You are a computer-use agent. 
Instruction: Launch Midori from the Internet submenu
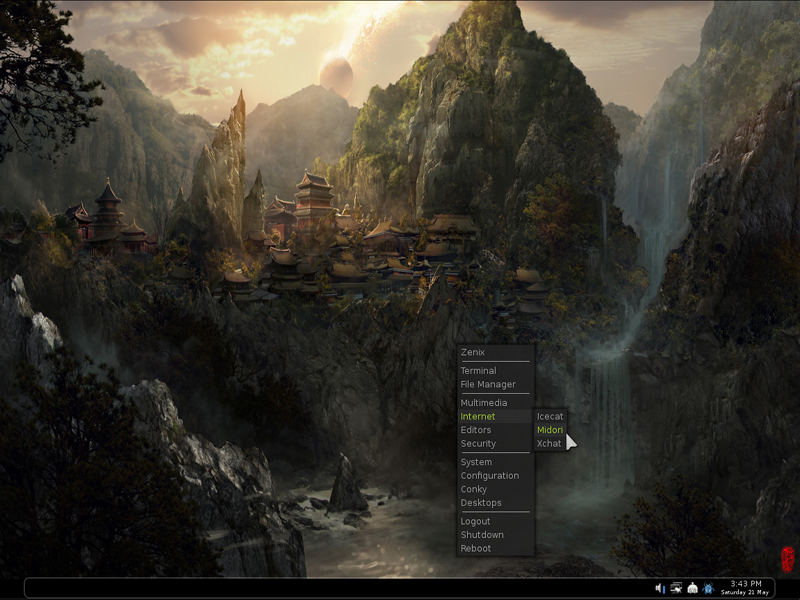[550, 430]
